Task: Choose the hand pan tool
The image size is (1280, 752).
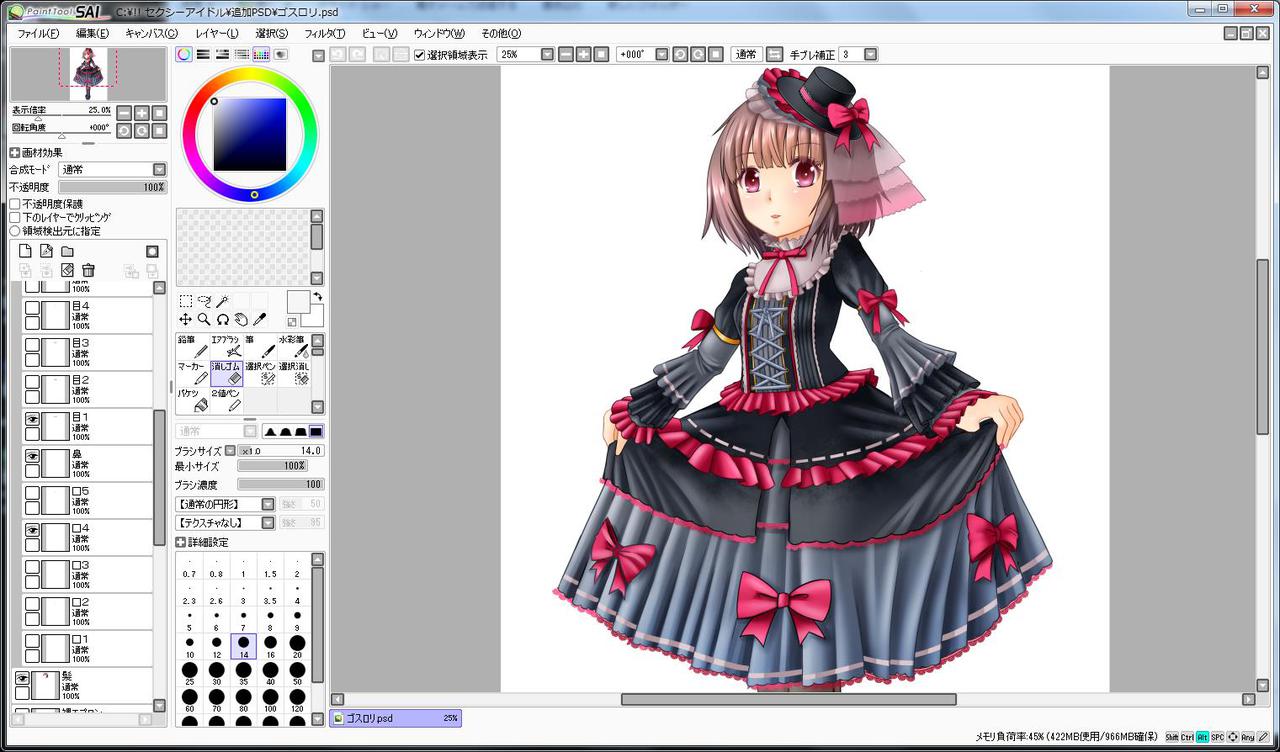Action: pyautogui.click(x=241, y=319)
